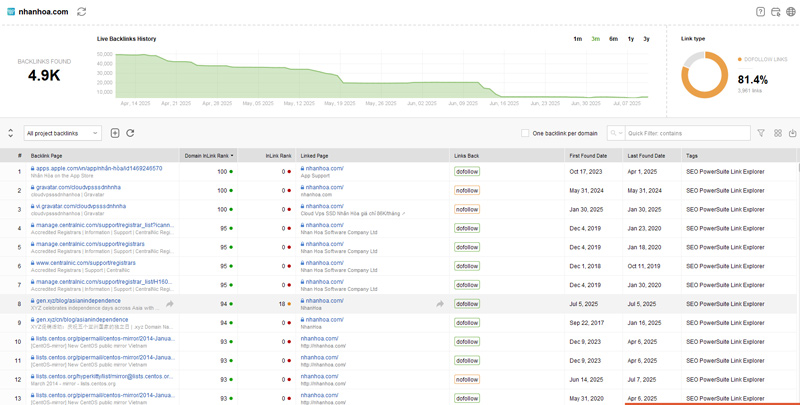Click the add backlinks plus icon
Image resolution: width=800 pixels, height=405 pixels.
[115, 133]
